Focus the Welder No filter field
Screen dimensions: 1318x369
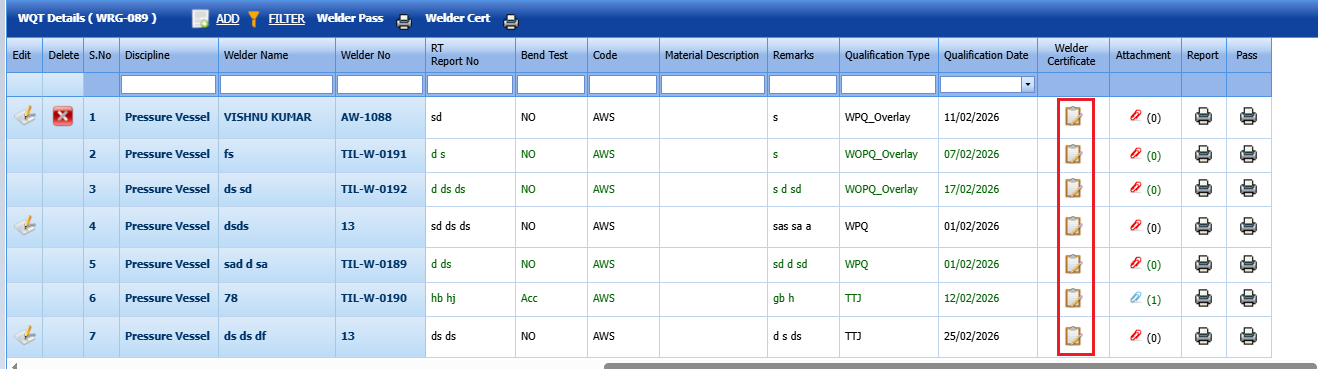[380, 85]
